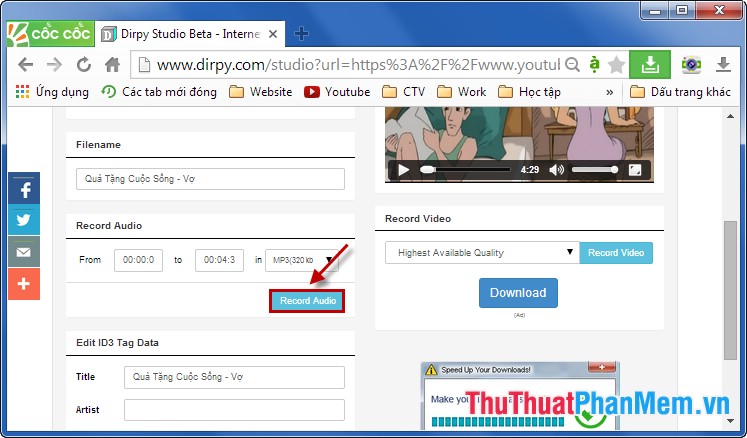Click the address bar URL field
This screenshot has height=438, width=747.
pos(358,64)
